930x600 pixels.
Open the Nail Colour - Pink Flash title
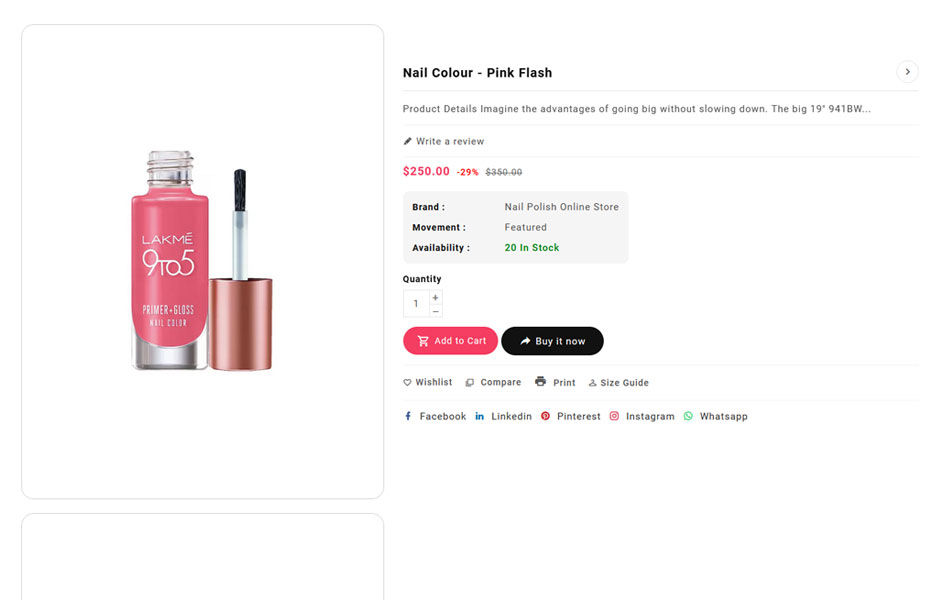(477, 73)
